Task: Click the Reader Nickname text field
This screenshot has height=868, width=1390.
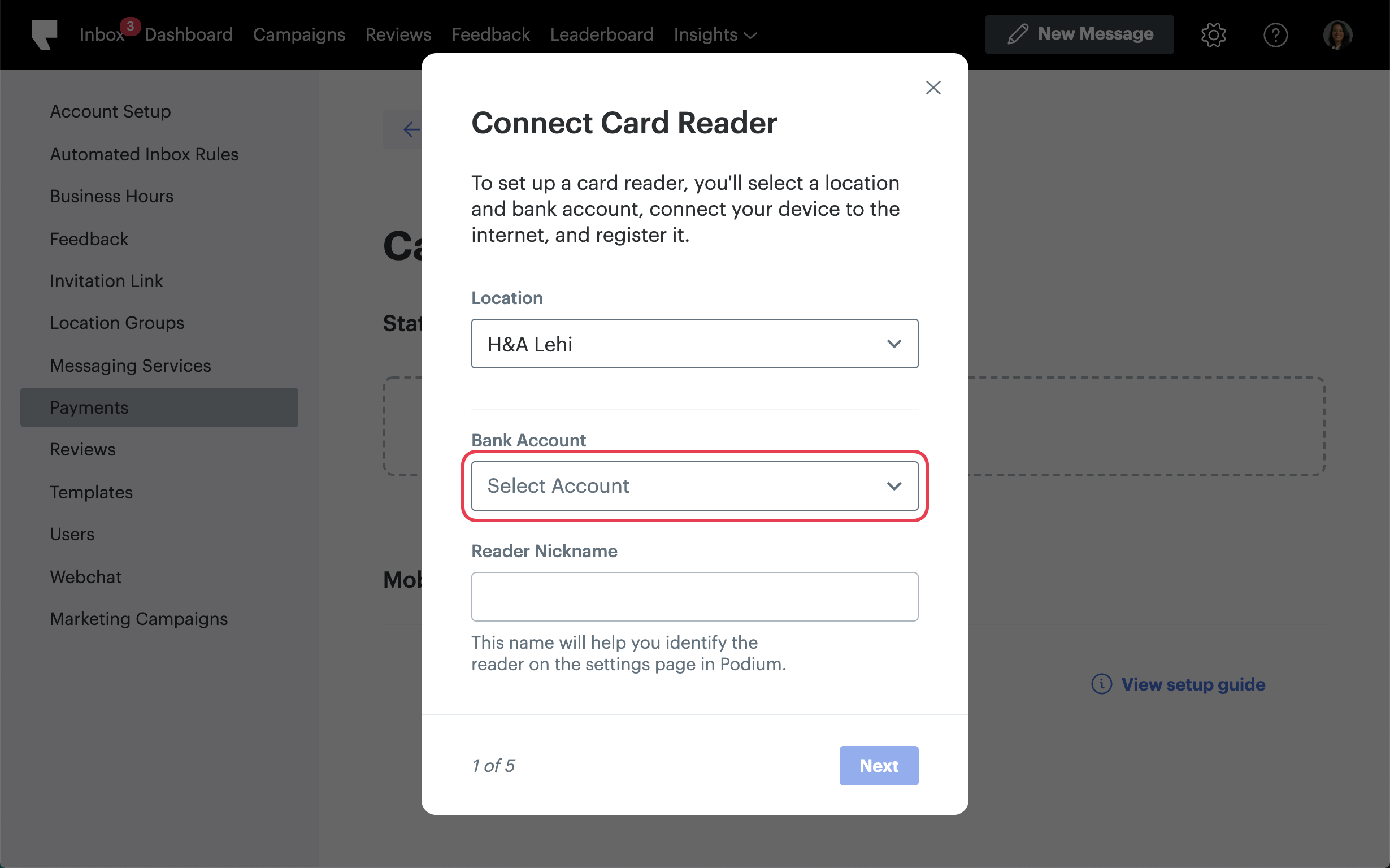Action: [694, 597]
